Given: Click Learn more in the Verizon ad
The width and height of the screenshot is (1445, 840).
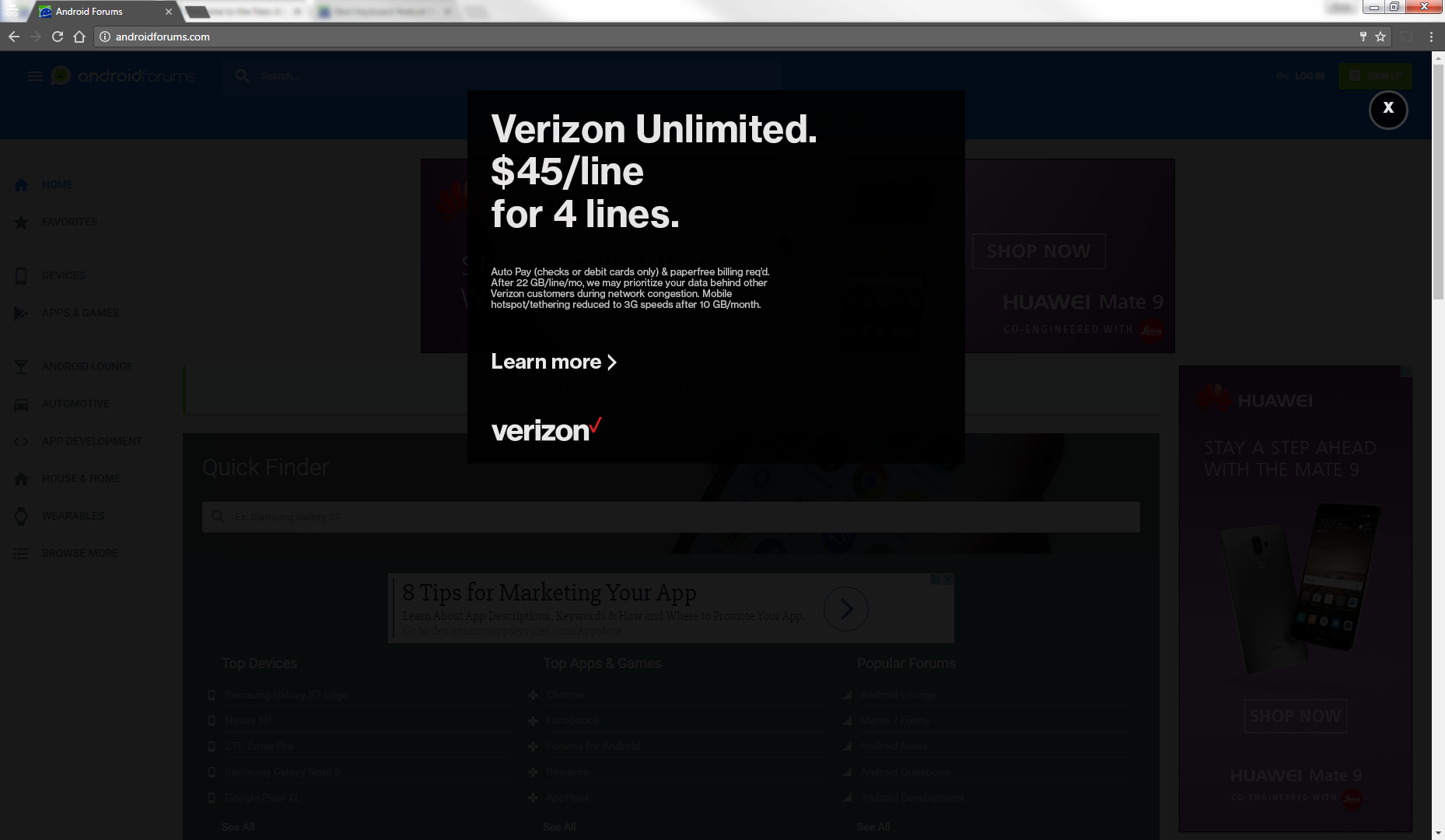Looking at the screenshot, I should click(x=554, y=362).
